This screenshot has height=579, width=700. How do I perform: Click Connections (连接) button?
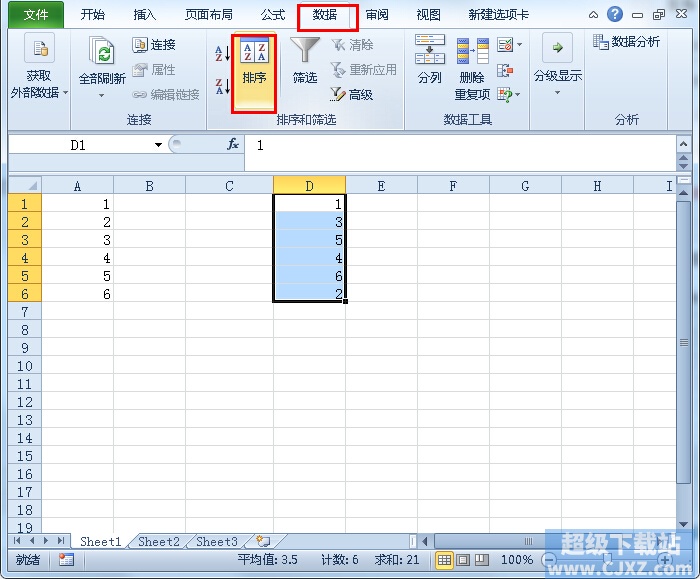tap(154, 45)
